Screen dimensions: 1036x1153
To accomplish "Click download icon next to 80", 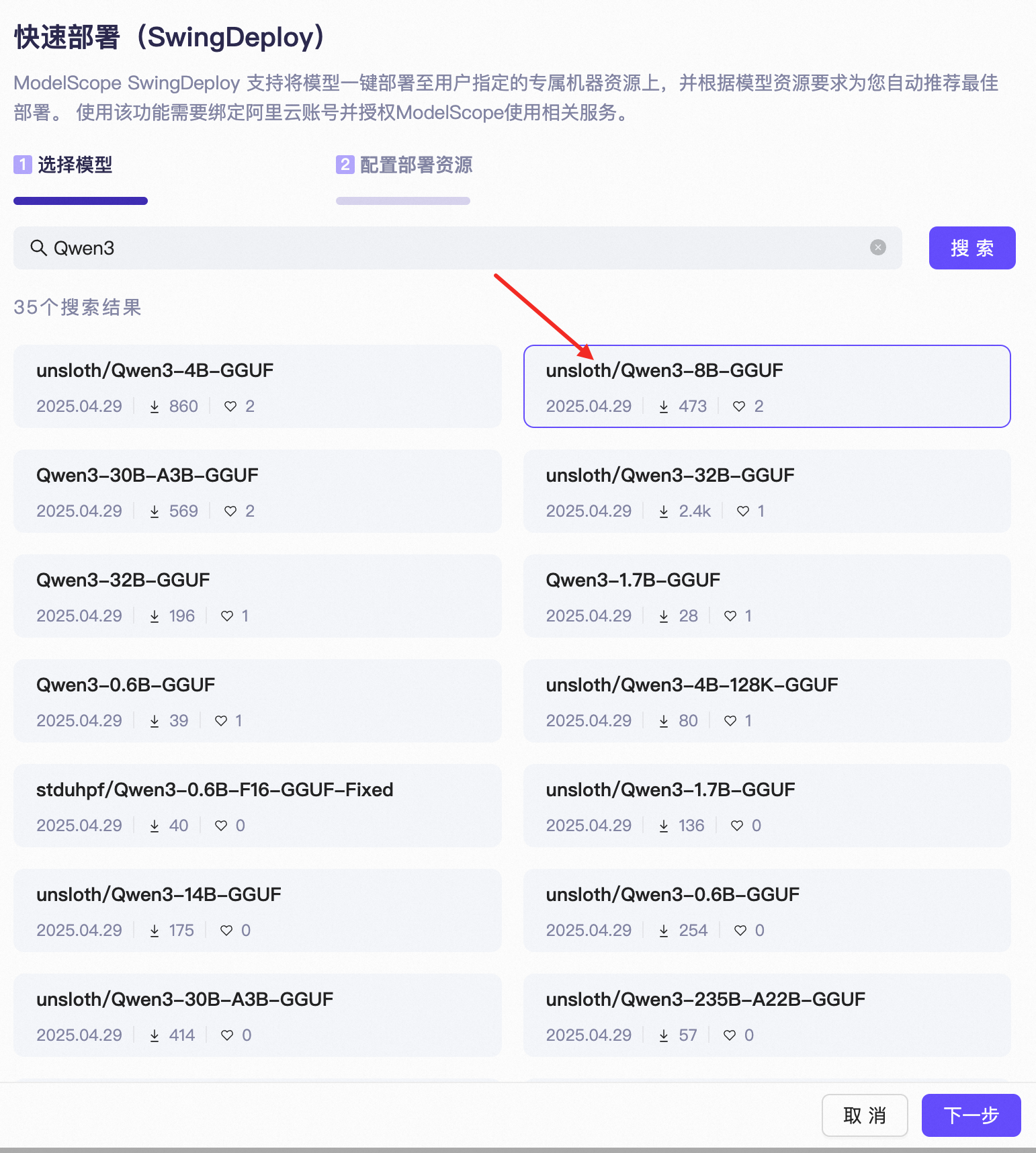I will (664, 721).
